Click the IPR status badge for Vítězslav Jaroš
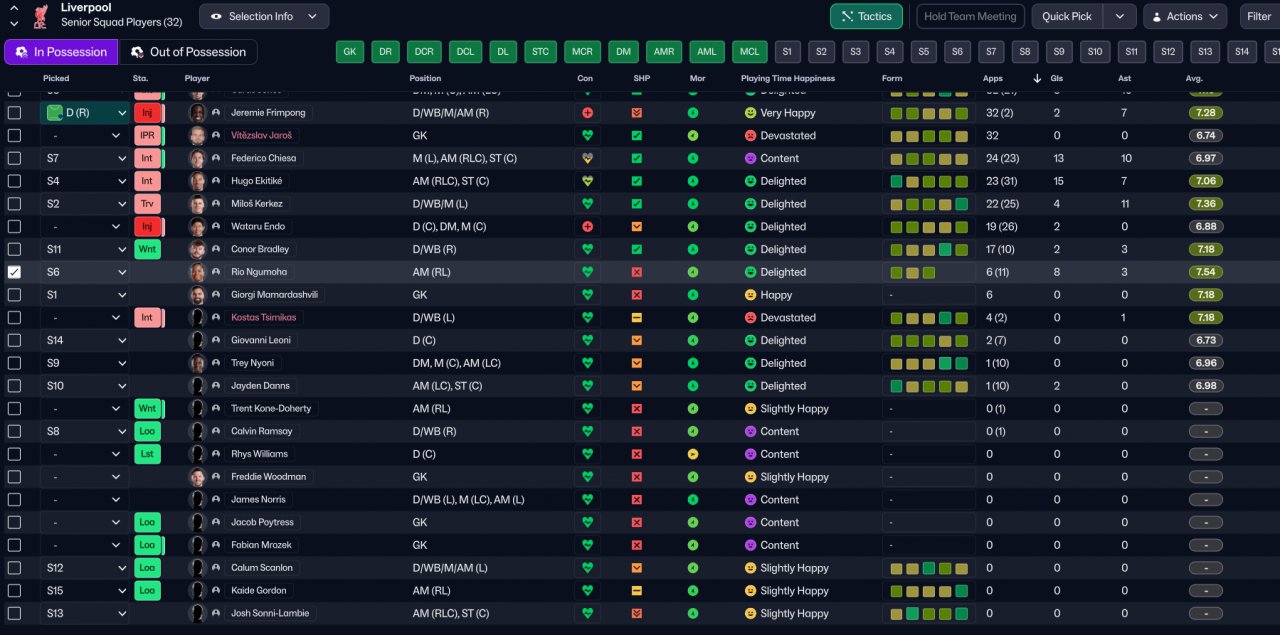 point(147,136)
